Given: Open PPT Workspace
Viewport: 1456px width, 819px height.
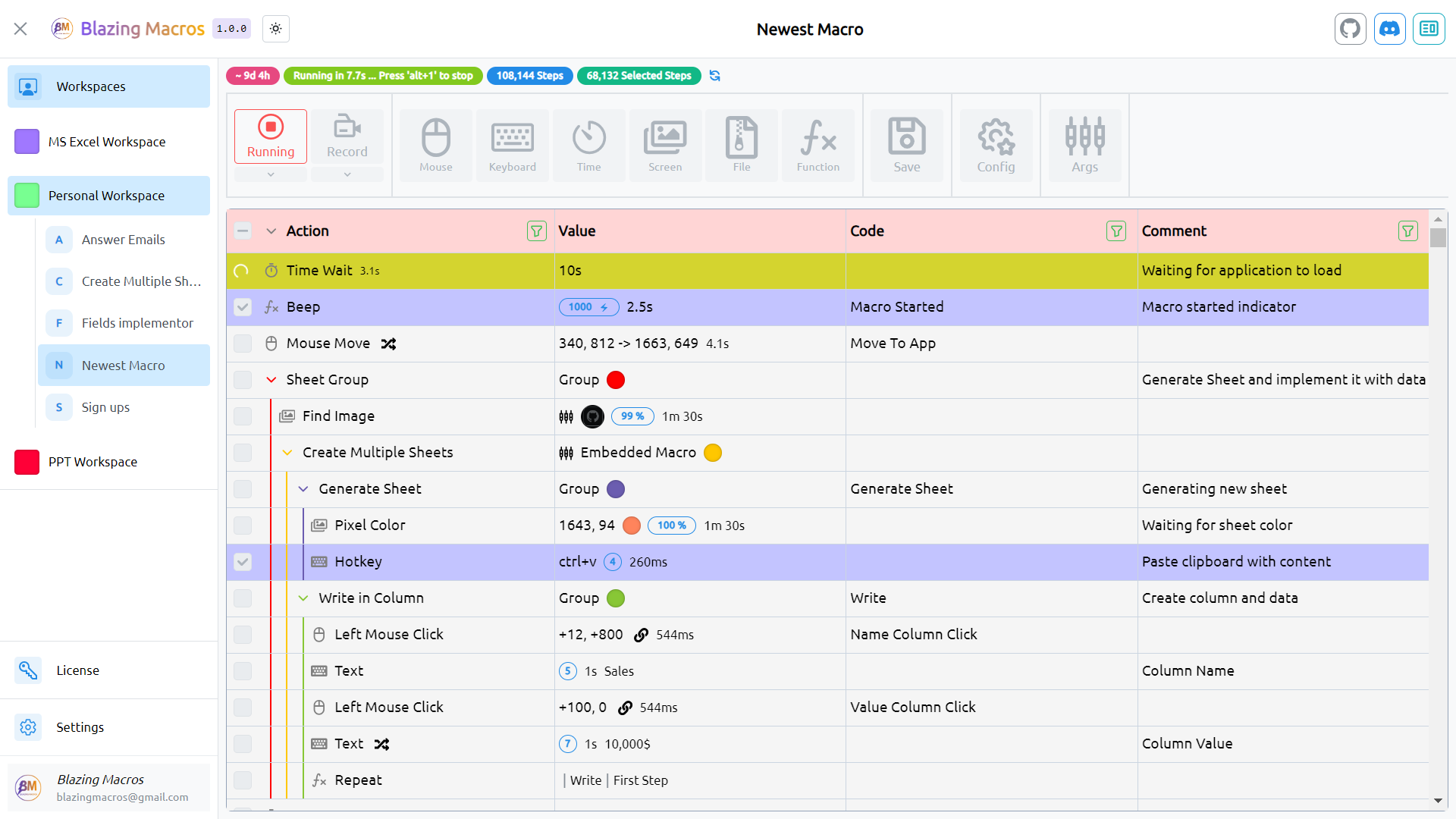Looking at the screenshot, I should click(x=108, y=462).
